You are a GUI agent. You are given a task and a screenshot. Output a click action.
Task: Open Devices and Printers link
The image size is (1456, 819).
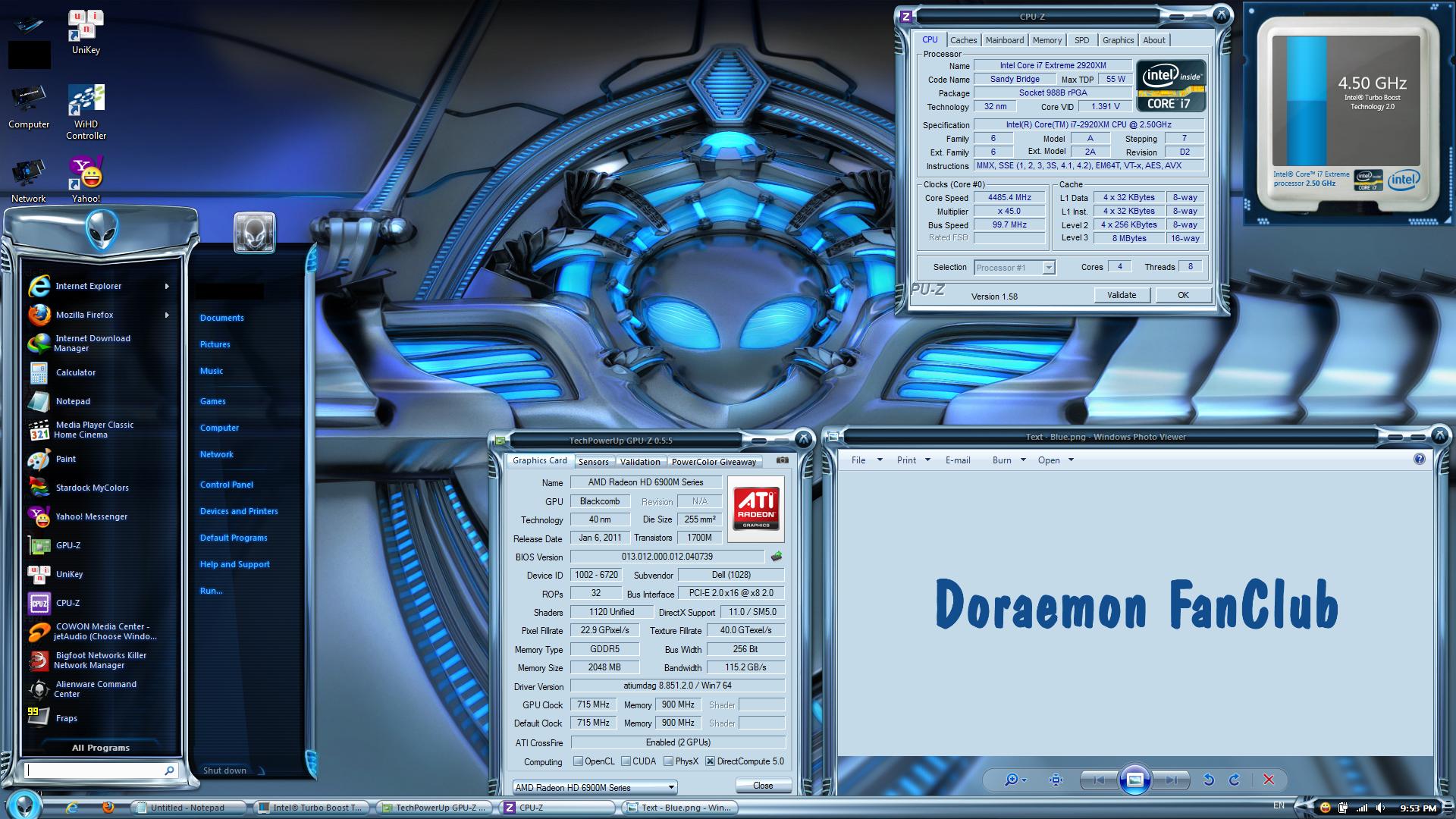coord(238,511)
